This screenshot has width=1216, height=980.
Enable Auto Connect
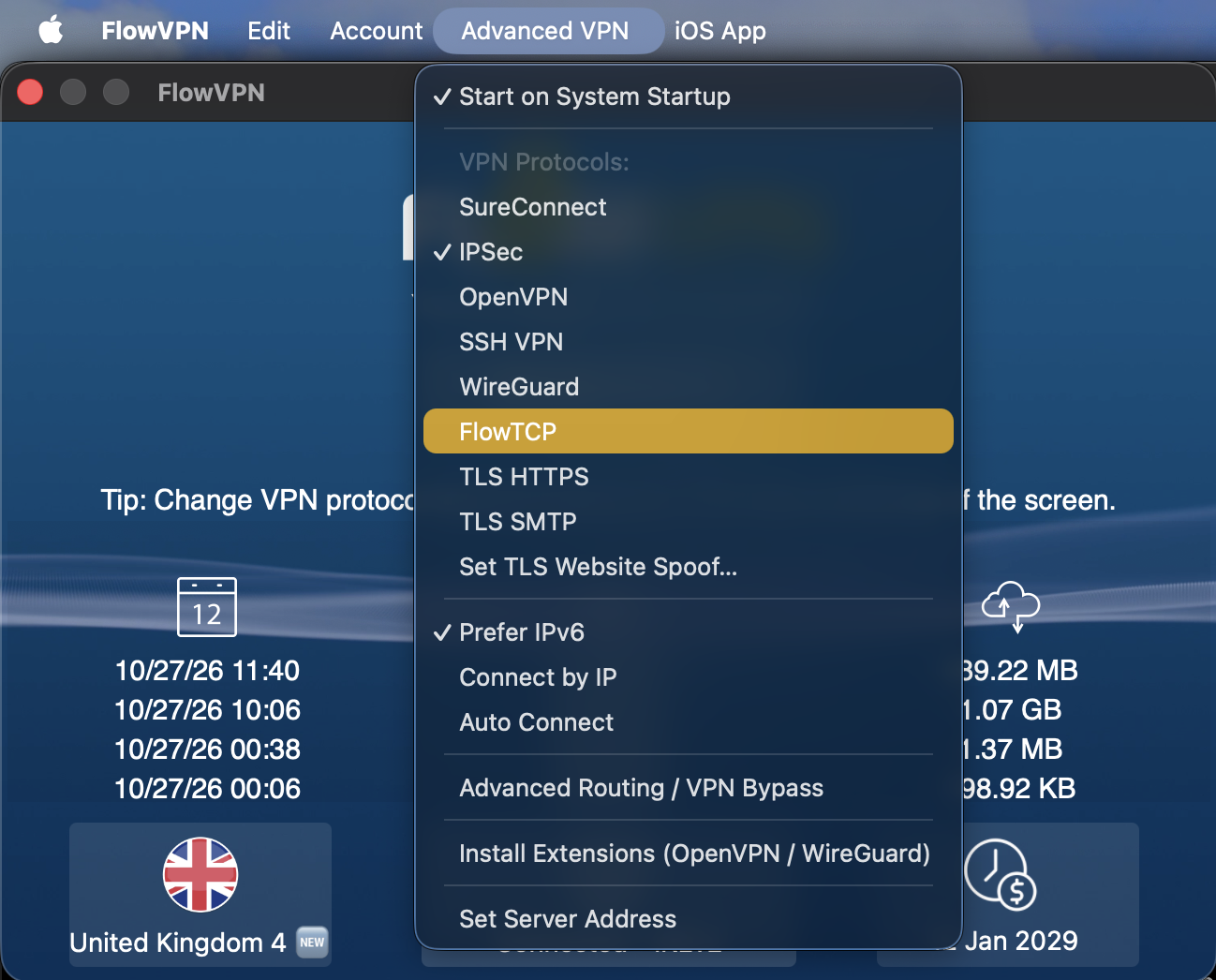coord(689,722)
